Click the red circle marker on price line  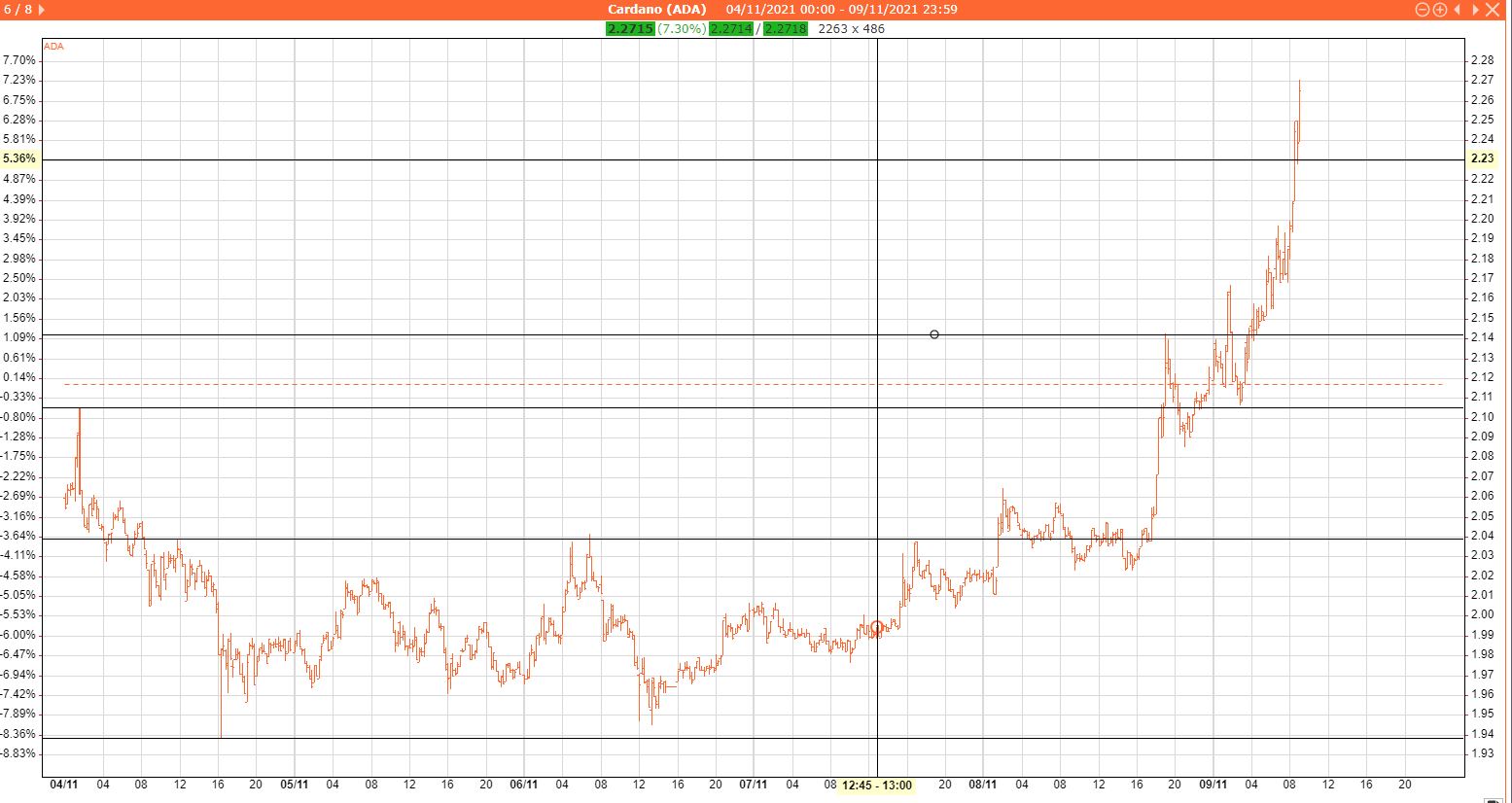[x=877, y=628]
